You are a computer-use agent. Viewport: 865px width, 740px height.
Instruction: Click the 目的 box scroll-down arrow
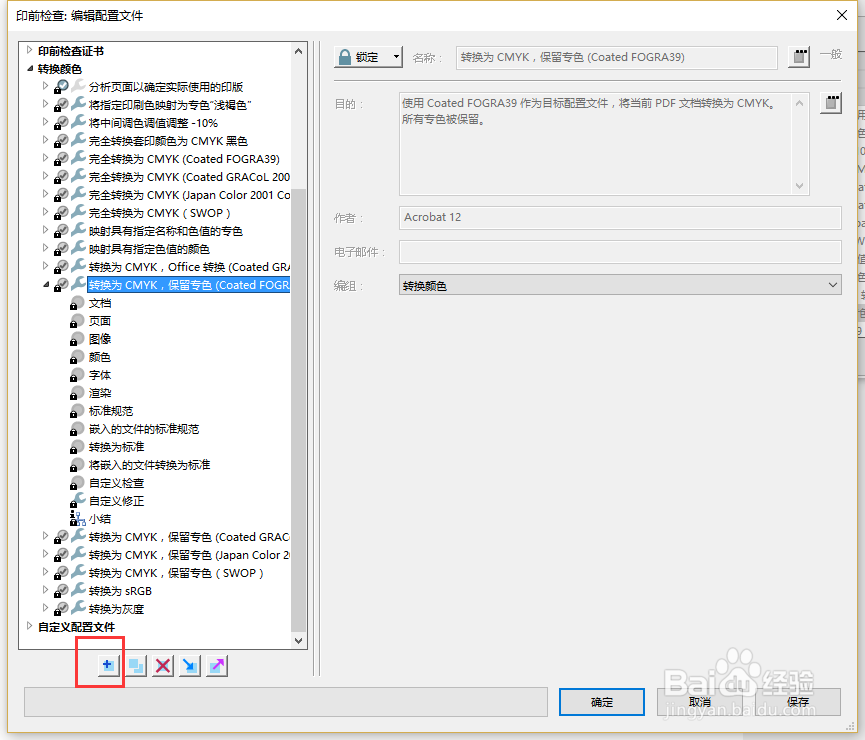[x=800, y=186]
